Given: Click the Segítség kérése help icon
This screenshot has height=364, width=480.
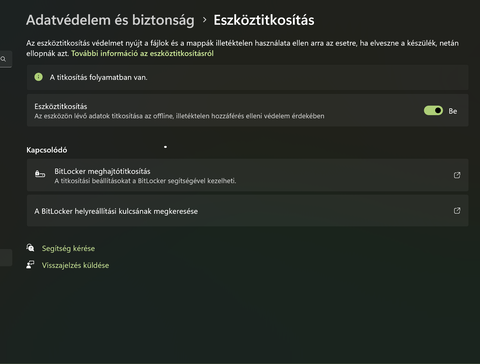Looking at the screenshot, I should click(30, 248).
